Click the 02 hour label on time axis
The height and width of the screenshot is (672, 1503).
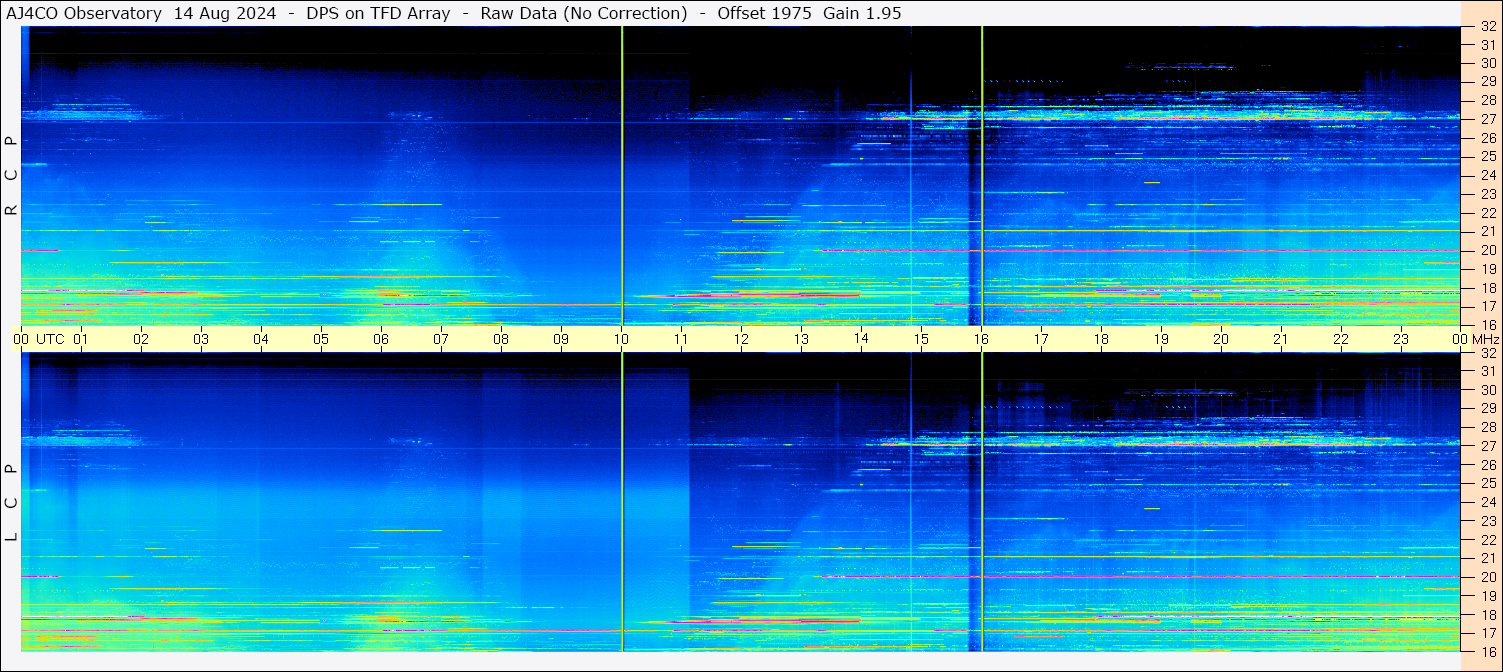pyautogui.click(x=141, y=339)
